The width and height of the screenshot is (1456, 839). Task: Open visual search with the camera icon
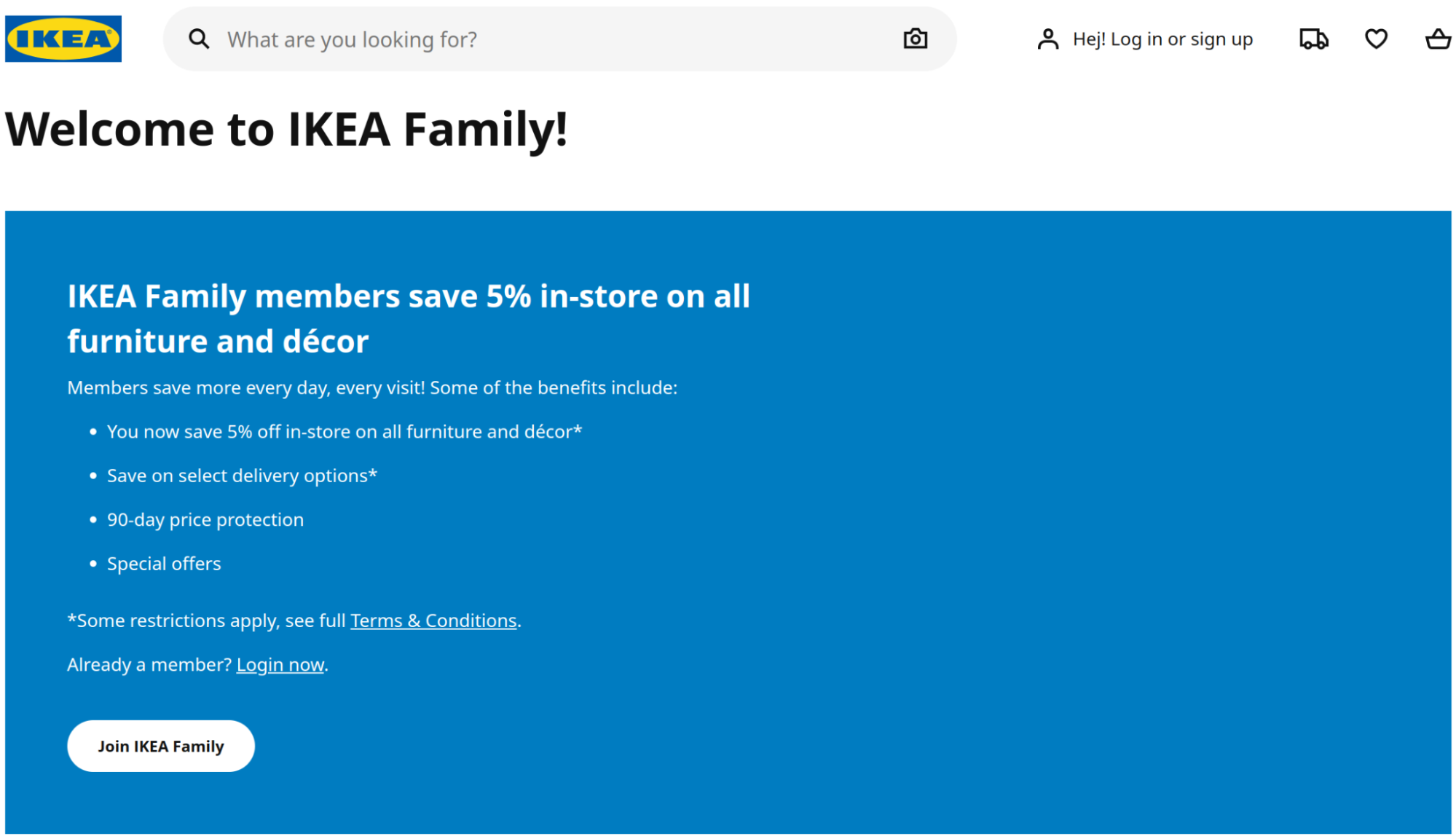[915, 39]
